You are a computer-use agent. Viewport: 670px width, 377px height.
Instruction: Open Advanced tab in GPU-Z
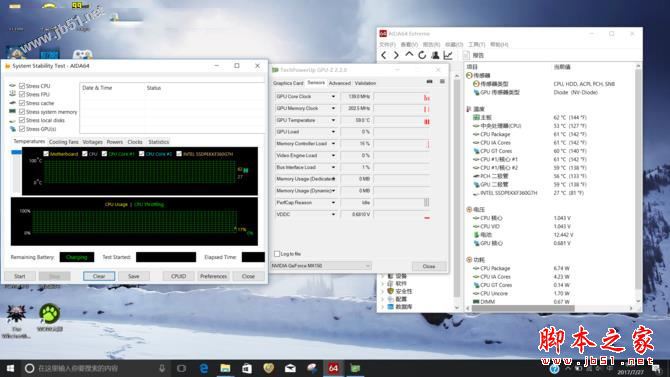click(340, 83)
